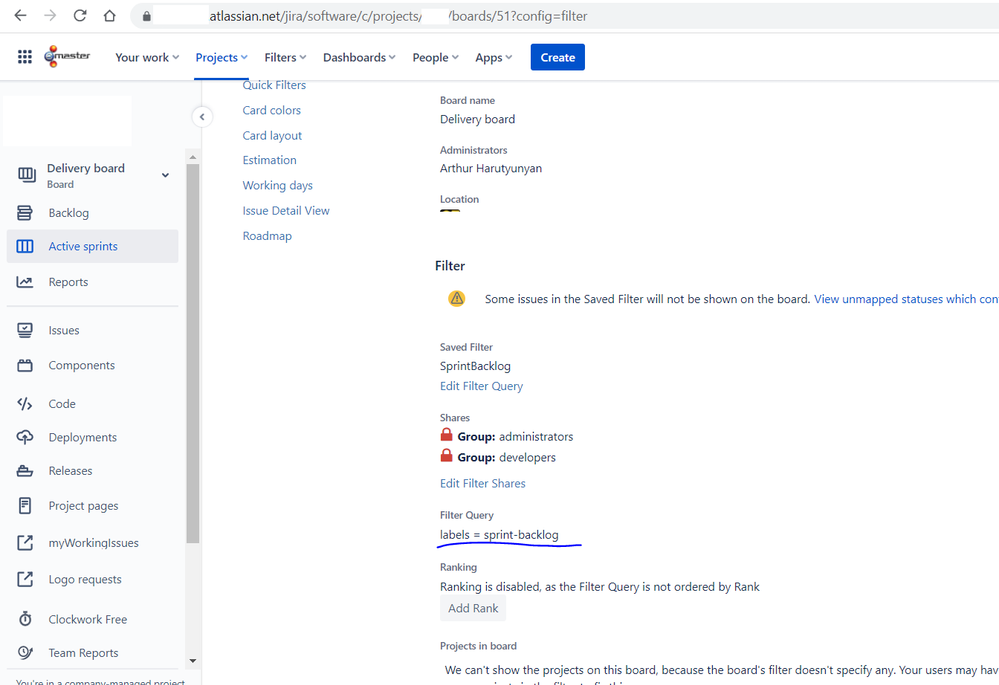The height and width of the screenshot is (685, 999).
Task: Click the Team Reports icon
Action: click(x=25, y=653)
